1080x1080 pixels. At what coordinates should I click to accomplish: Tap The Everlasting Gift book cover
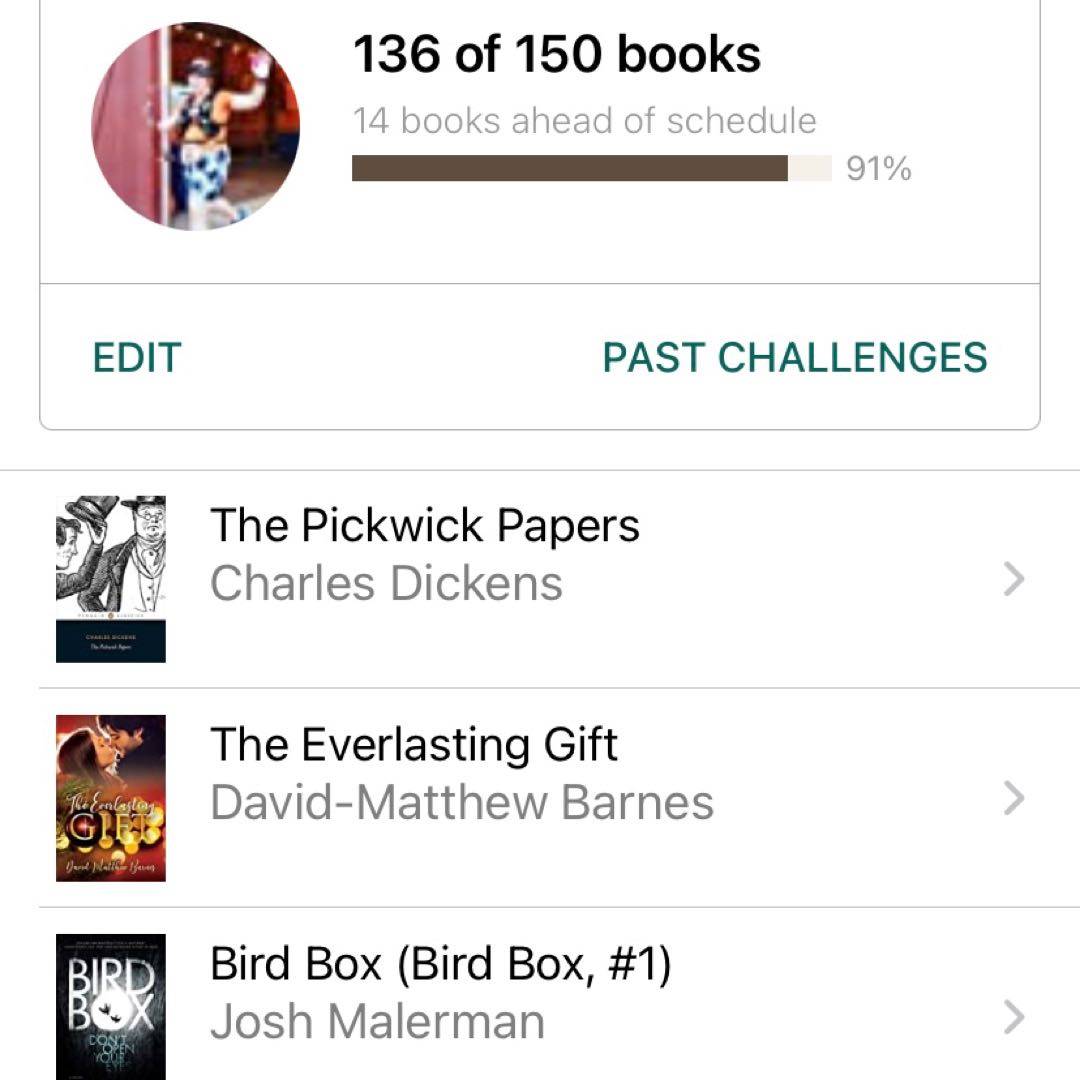pyautogui.click(x=111, y=798)
